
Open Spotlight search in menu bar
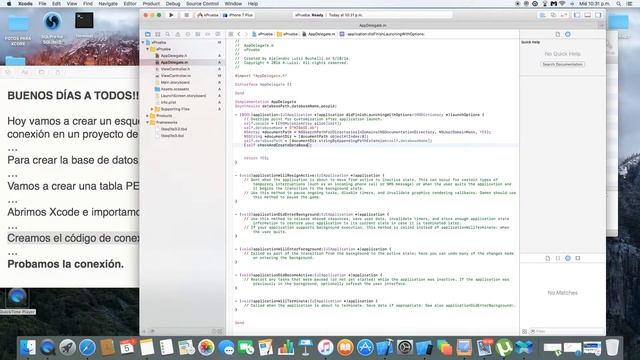(x=619, y=4)
